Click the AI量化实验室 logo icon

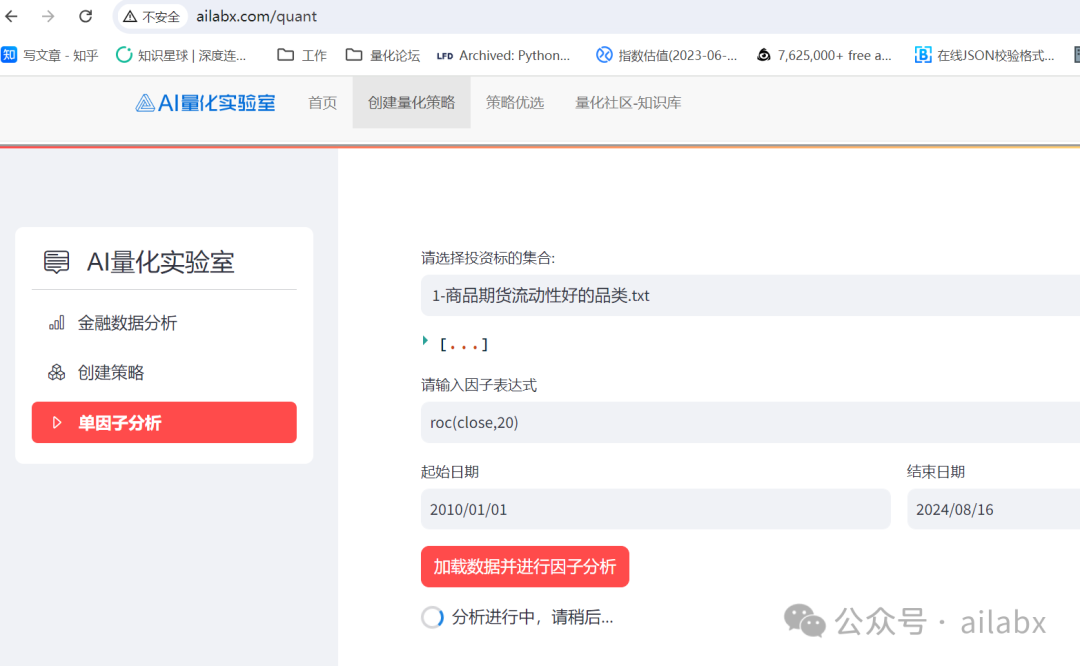point(143,104)
